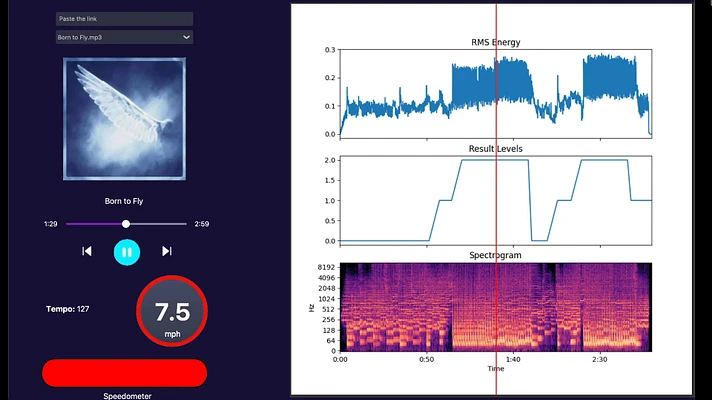Click the 1:40 time axis label

[513, 359]
